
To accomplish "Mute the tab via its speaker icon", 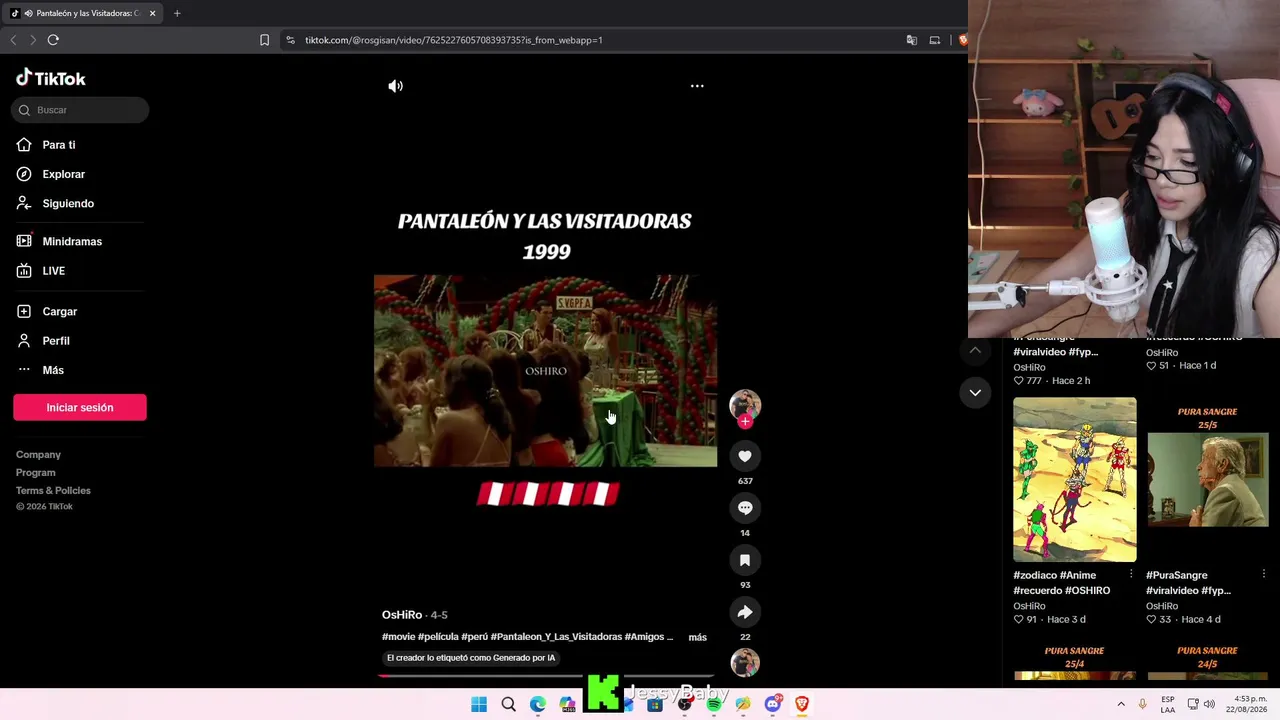I will [x=27, y=13].
